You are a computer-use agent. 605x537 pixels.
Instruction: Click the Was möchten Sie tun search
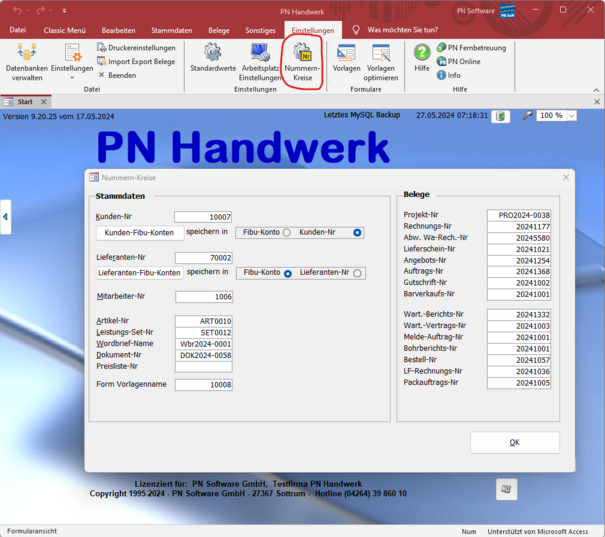coord(402,30)
